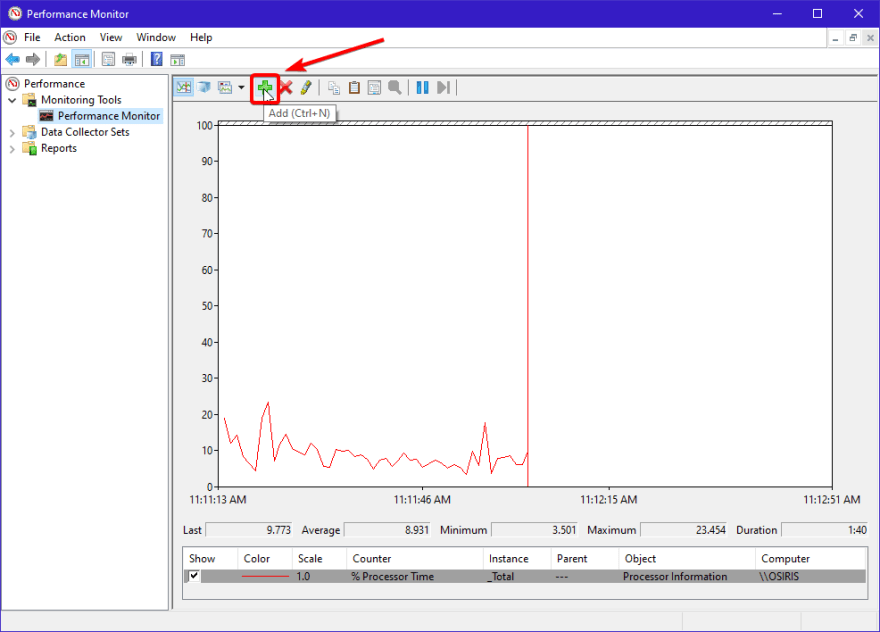Collapse the Monitoring Tools tree node

12,100
